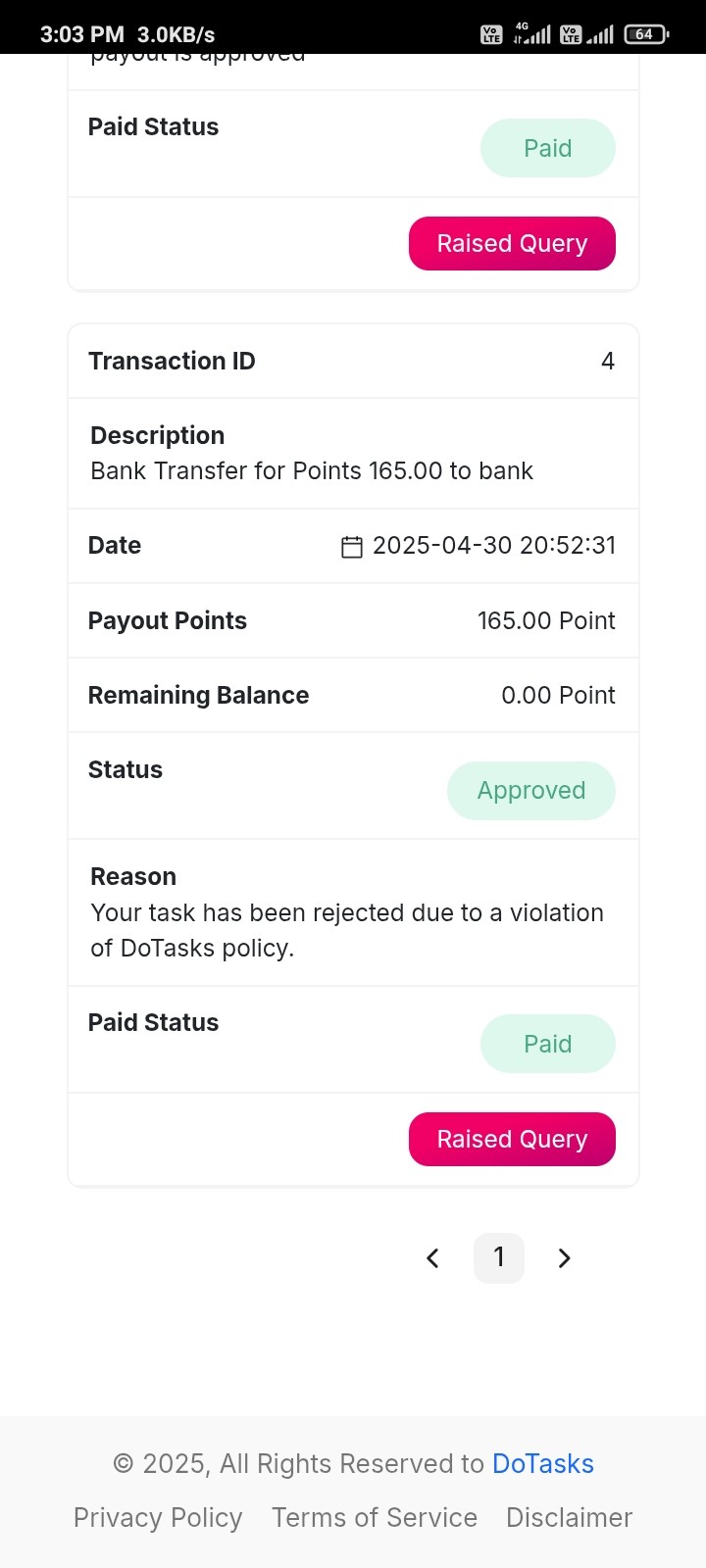Tap the Paid badge in Transaction 4
The width and height of the screenshot is (706, 1568).
[548, 1044]
